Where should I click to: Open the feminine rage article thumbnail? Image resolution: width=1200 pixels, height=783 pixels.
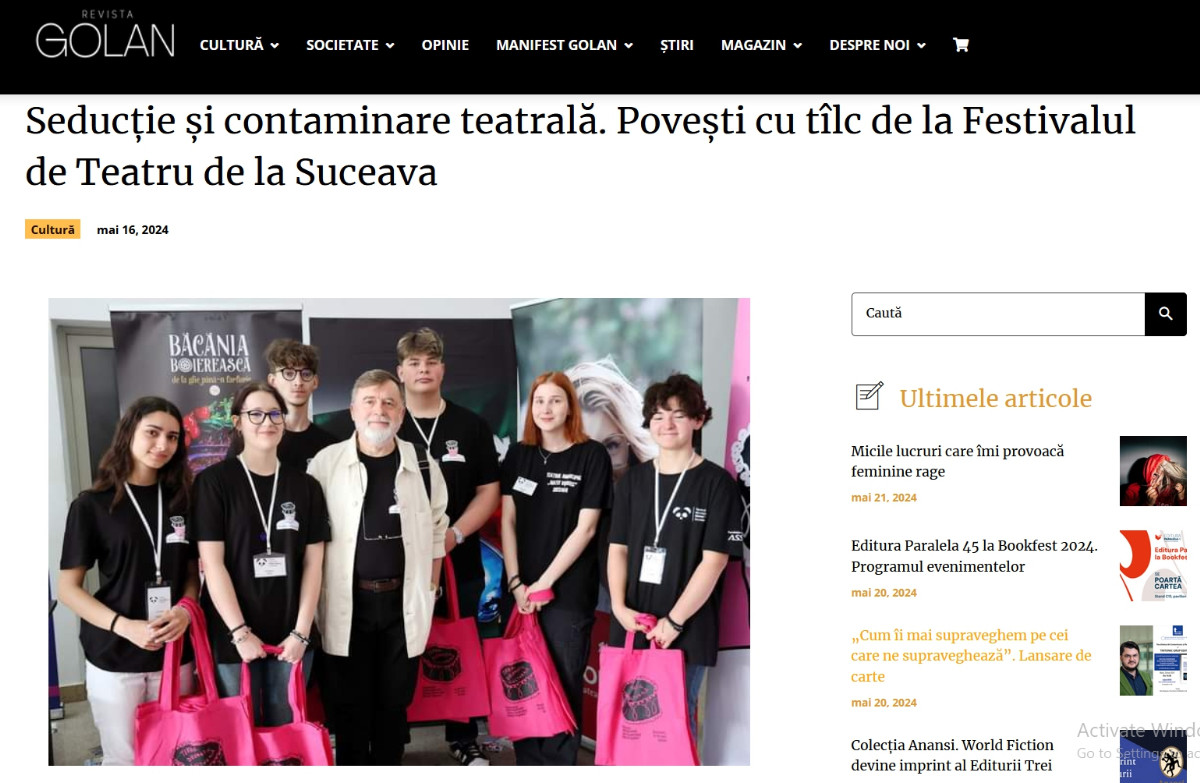[1153, 471]
